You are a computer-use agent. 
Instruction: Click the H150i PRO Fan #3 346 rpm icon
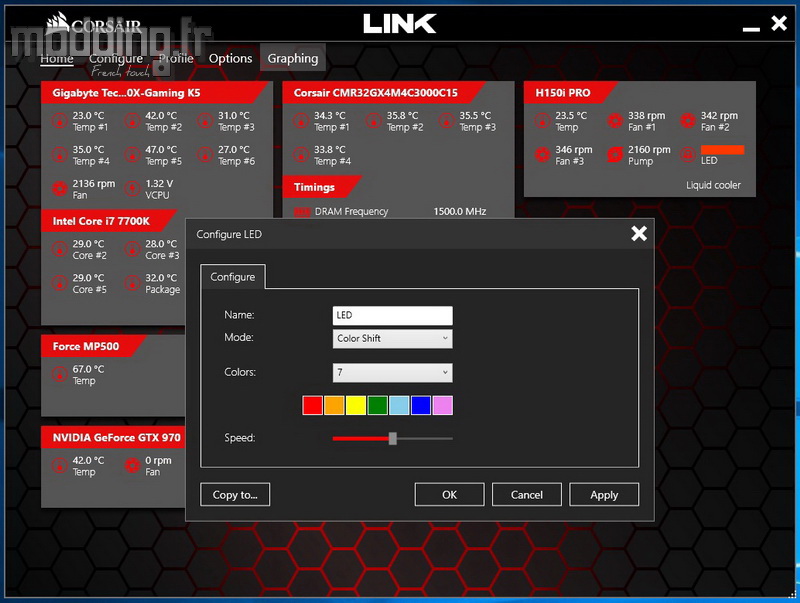542,155
